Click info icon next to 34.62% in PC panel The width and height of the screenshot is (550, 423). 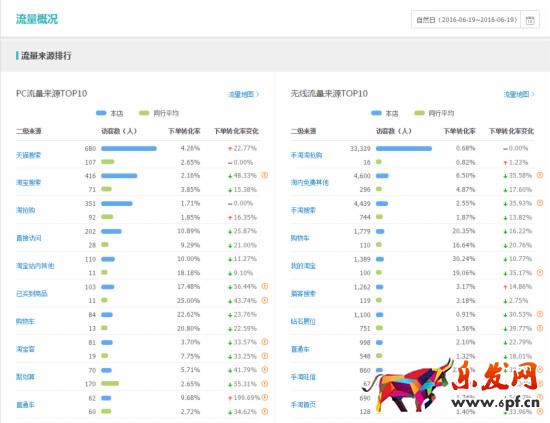coord(265,411)
